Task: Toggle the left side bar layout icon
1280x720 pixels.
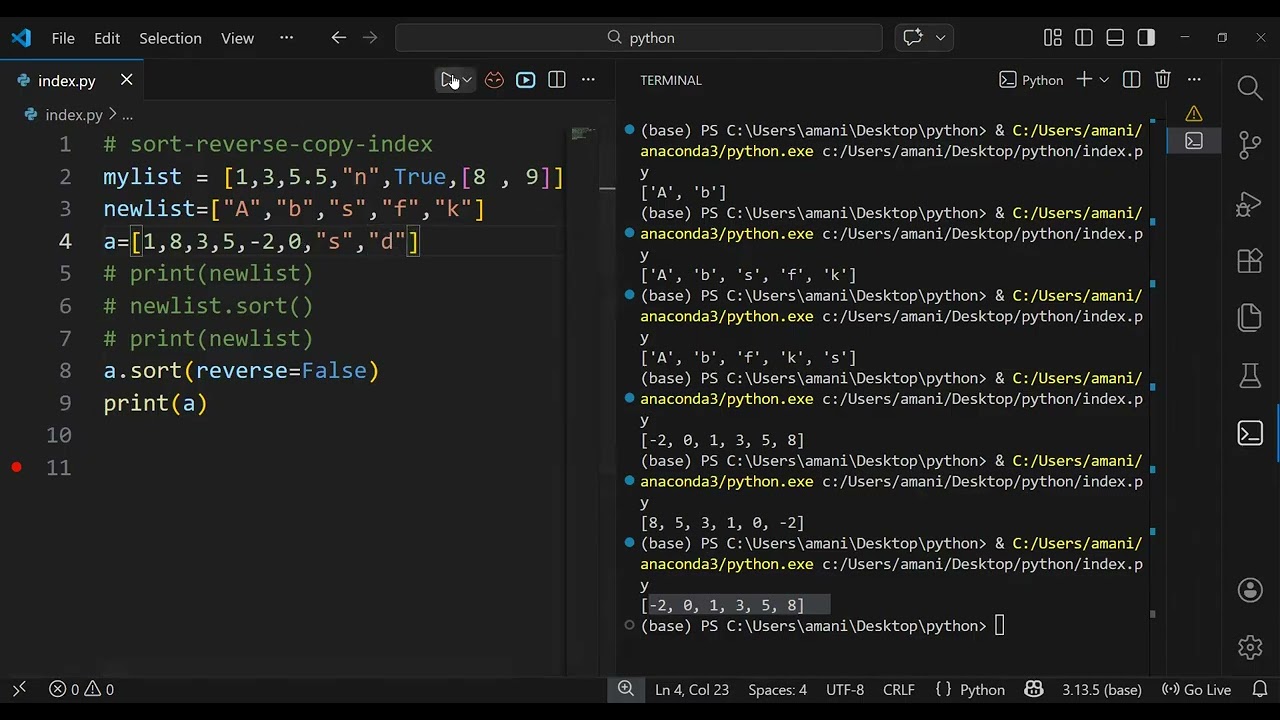Action: click(1084, 38)
